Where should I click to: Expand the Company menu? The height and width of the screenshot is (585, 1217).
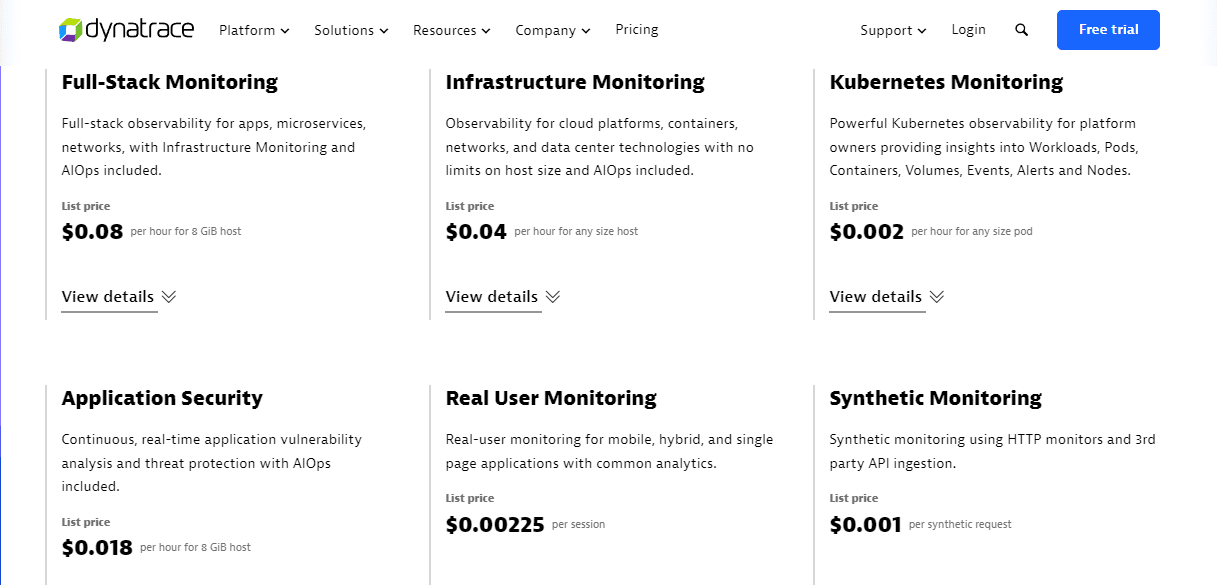pos(553,30)
